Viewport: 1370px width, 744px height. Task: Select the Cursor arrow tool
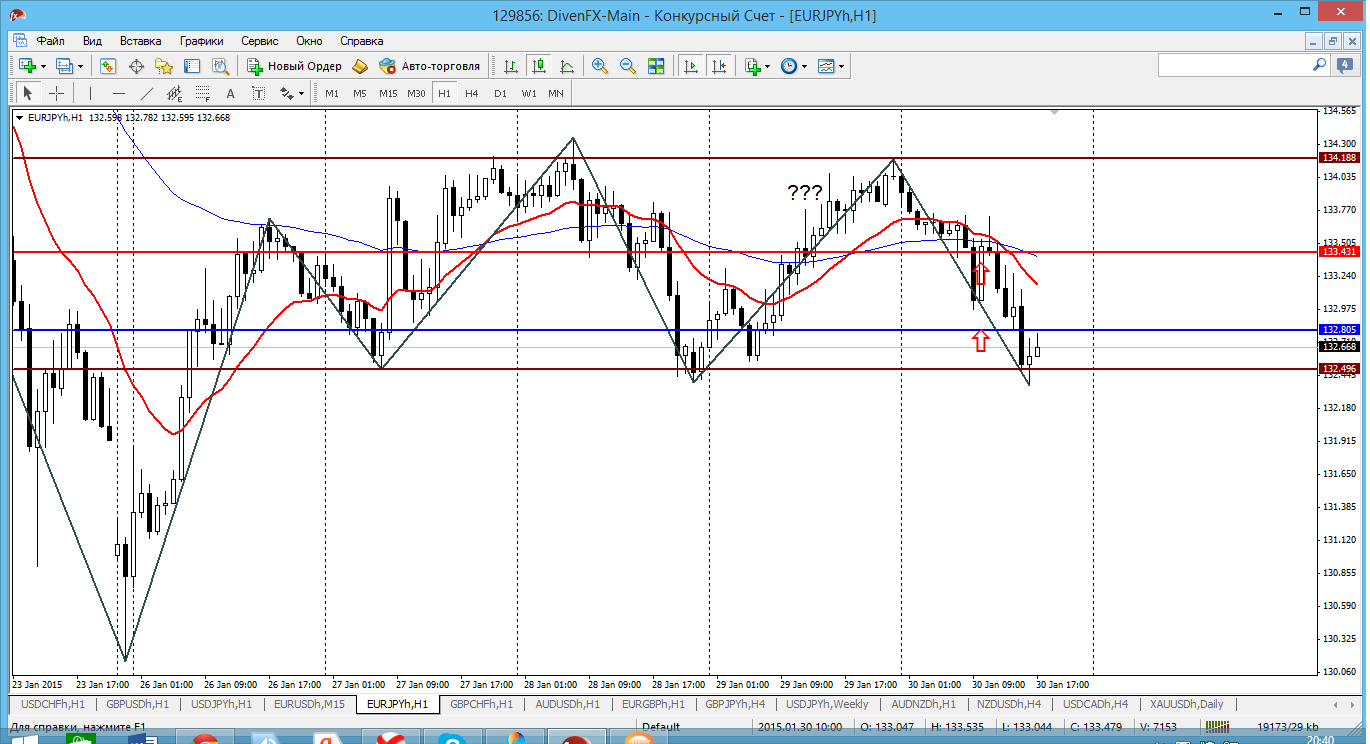pos(27,93)
